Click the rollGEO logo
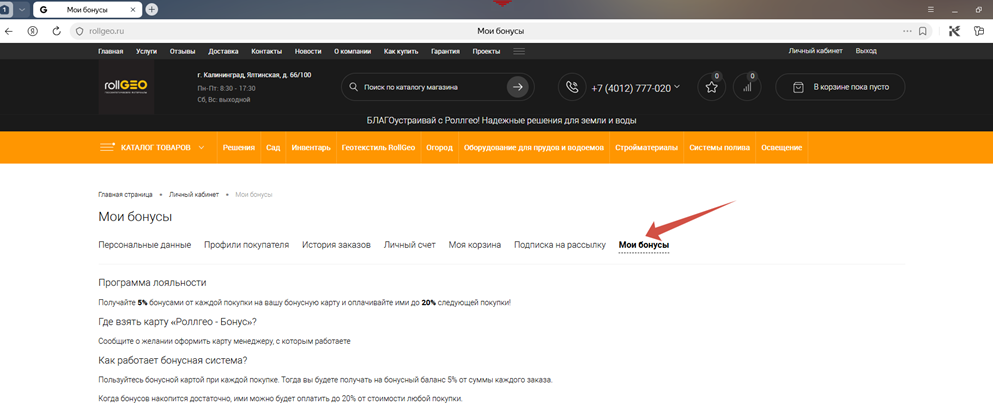Screen dimensions: 993x406 pos(127,87)
